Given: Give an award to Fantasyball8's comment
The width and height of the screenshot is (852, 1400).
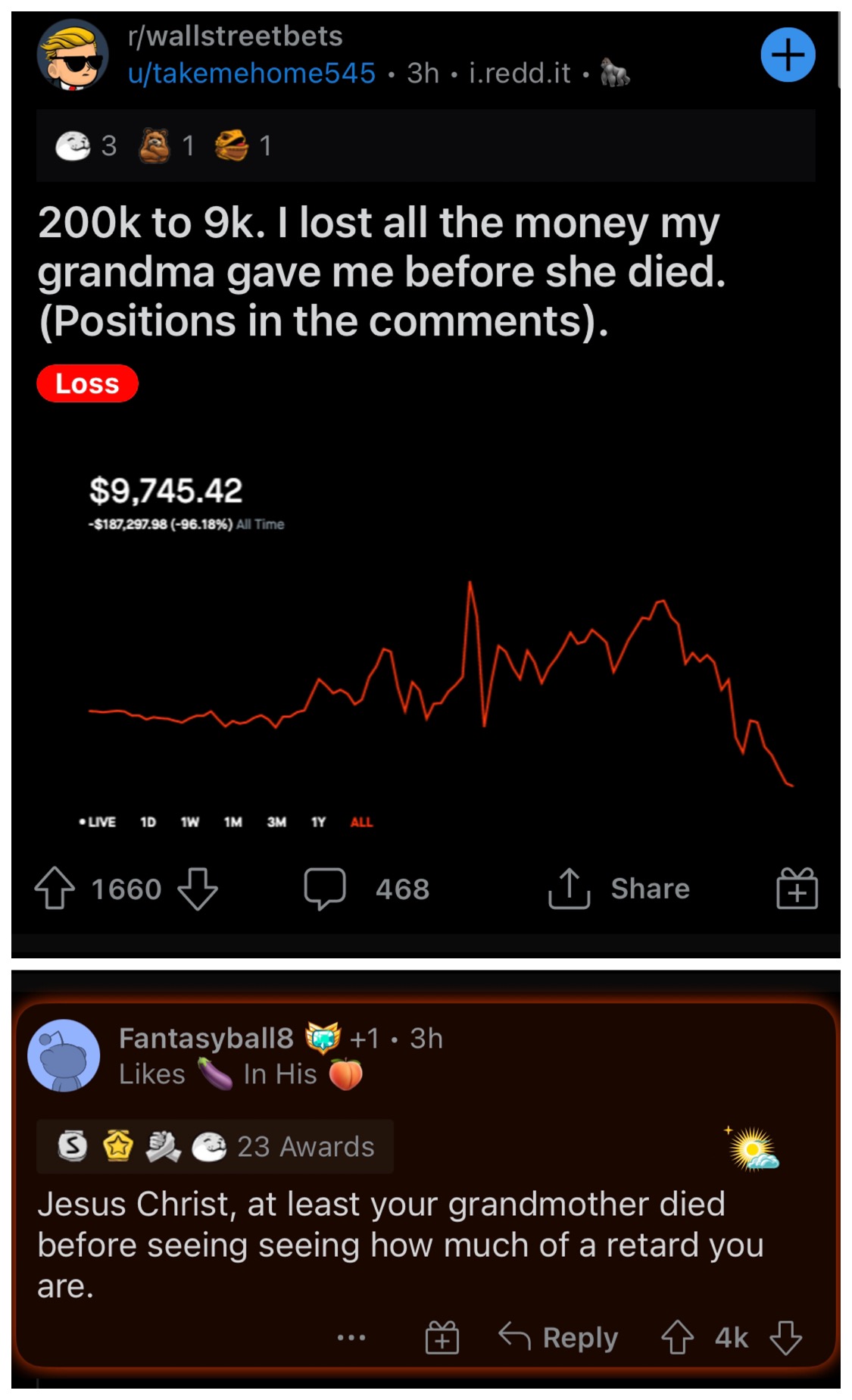Looking at the screenshot, I should click(442, 1337).
